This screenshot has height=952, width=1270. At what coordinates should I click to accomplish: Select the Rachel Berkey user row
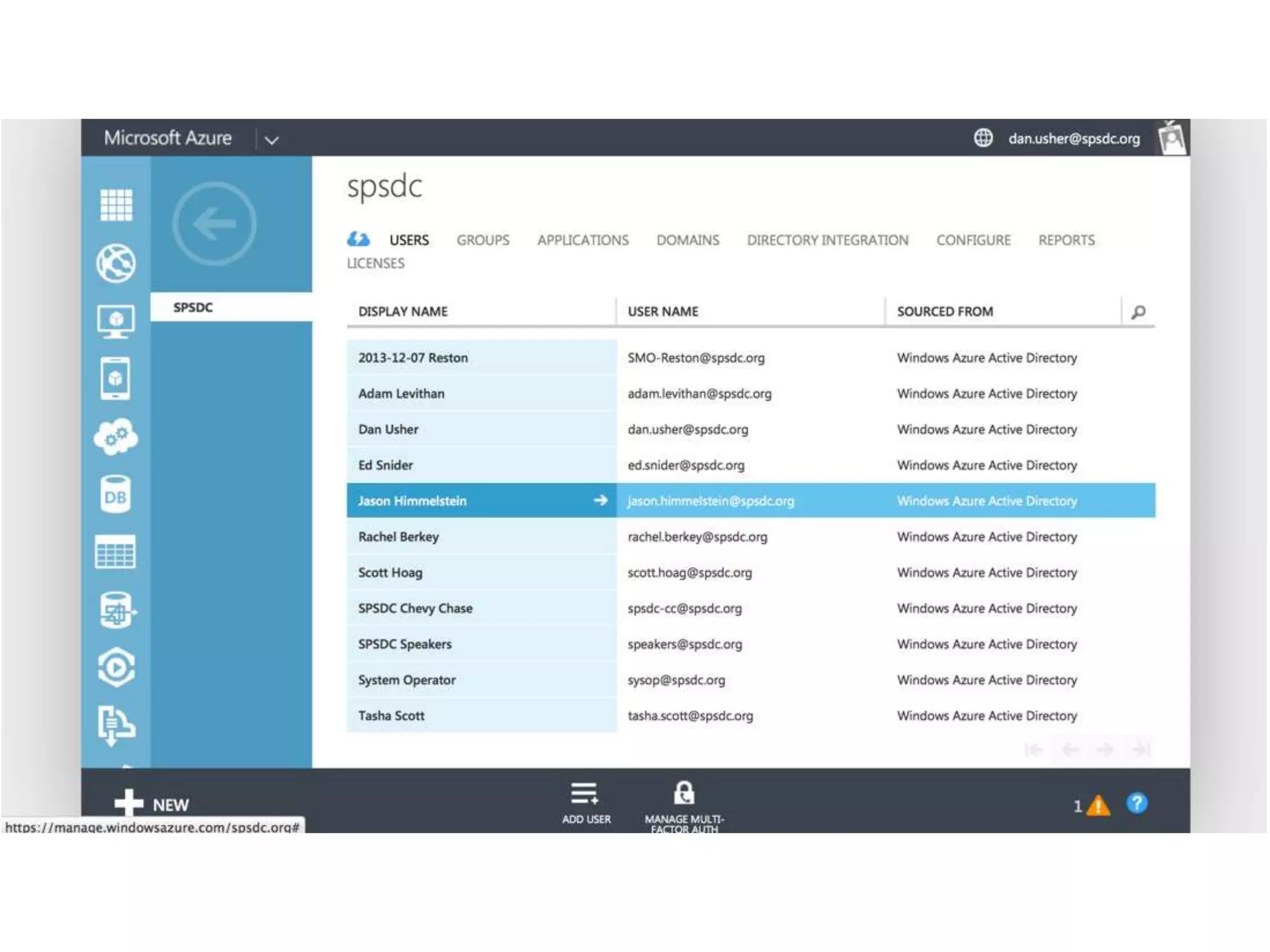coord(399,537)
